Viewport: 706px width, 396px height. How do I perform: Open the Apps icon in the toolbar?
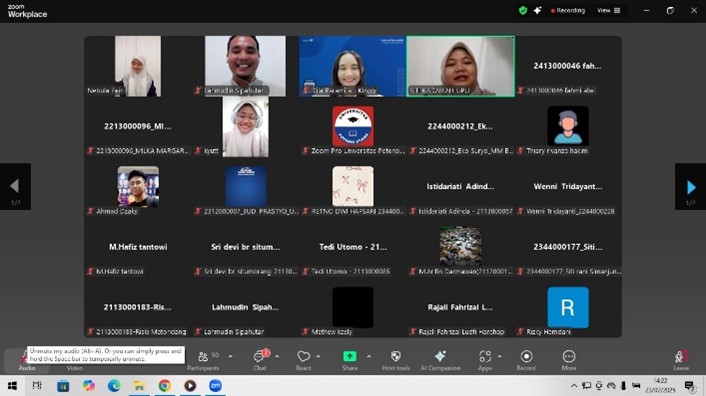(485, 360)
